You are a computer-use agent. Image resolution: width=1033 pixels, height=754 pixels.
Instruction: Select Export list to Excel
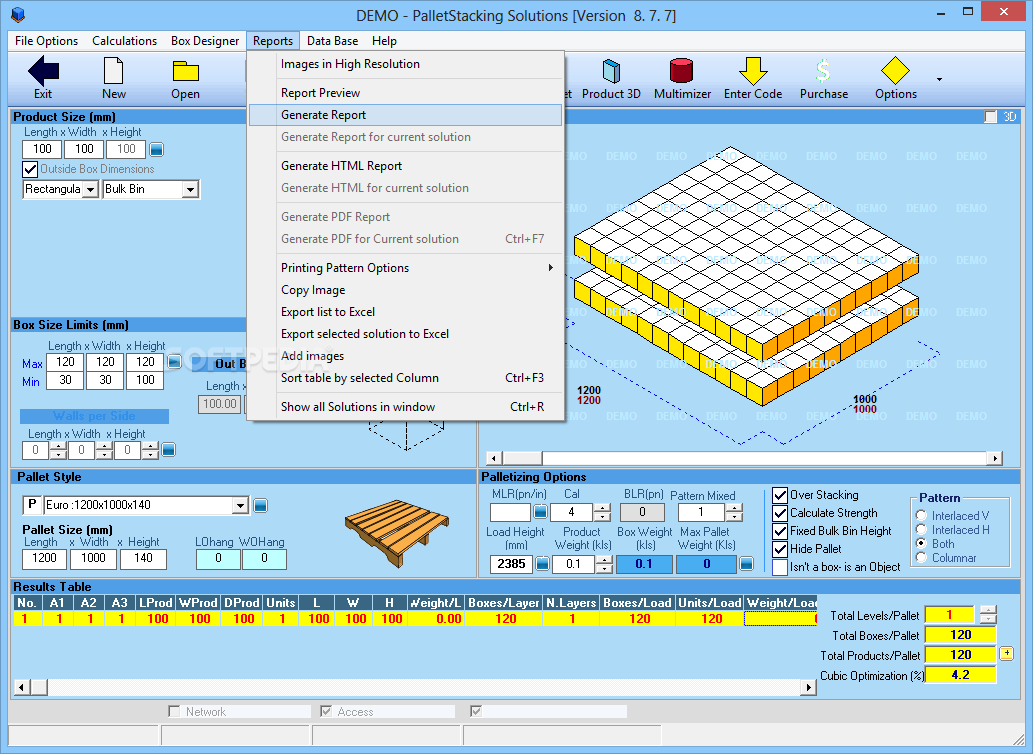point(405,312)
